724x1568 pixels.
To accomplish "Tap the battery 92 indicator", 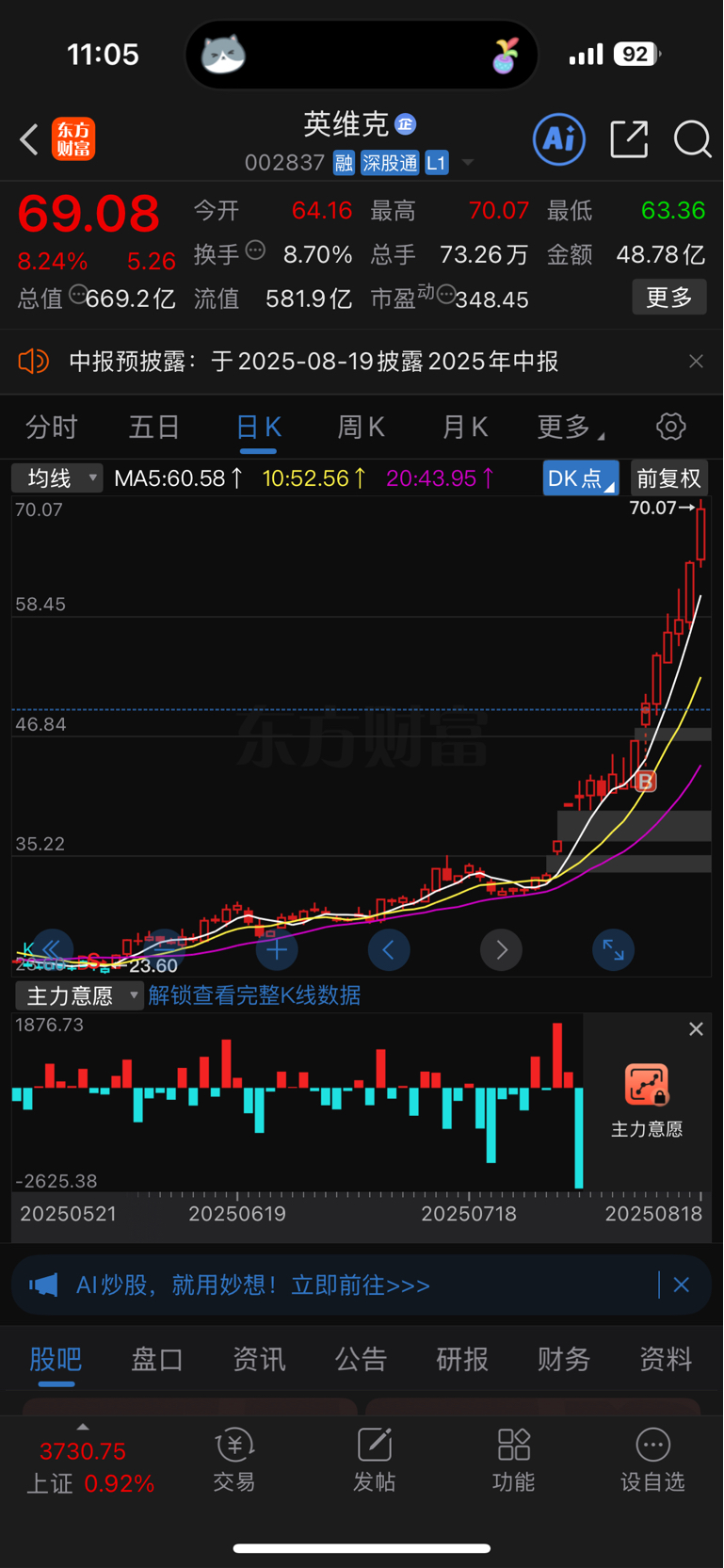I will pyautogui.click(x=637, y=55).
